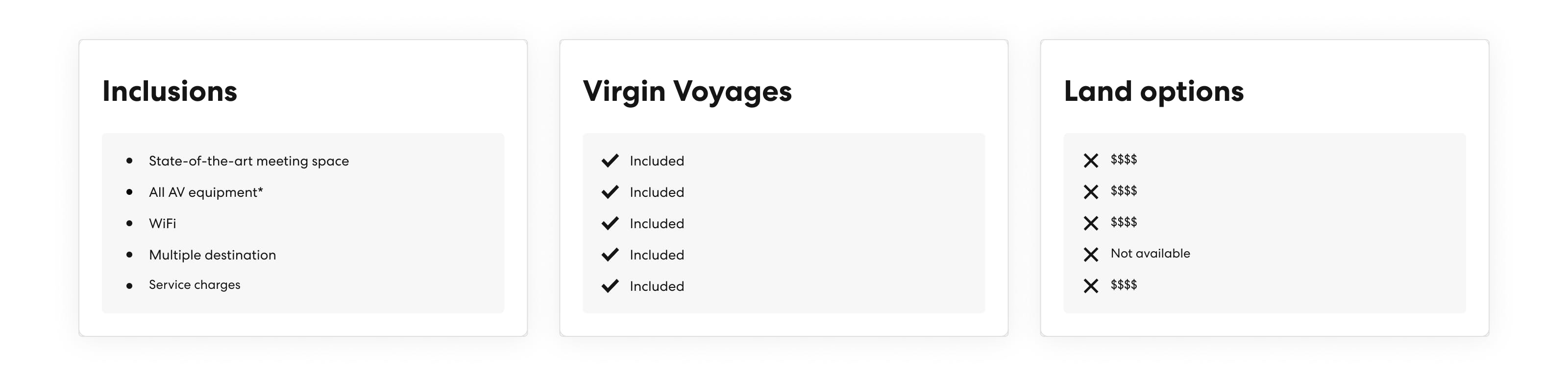Click the X icon beside last $$$$

1091,286
